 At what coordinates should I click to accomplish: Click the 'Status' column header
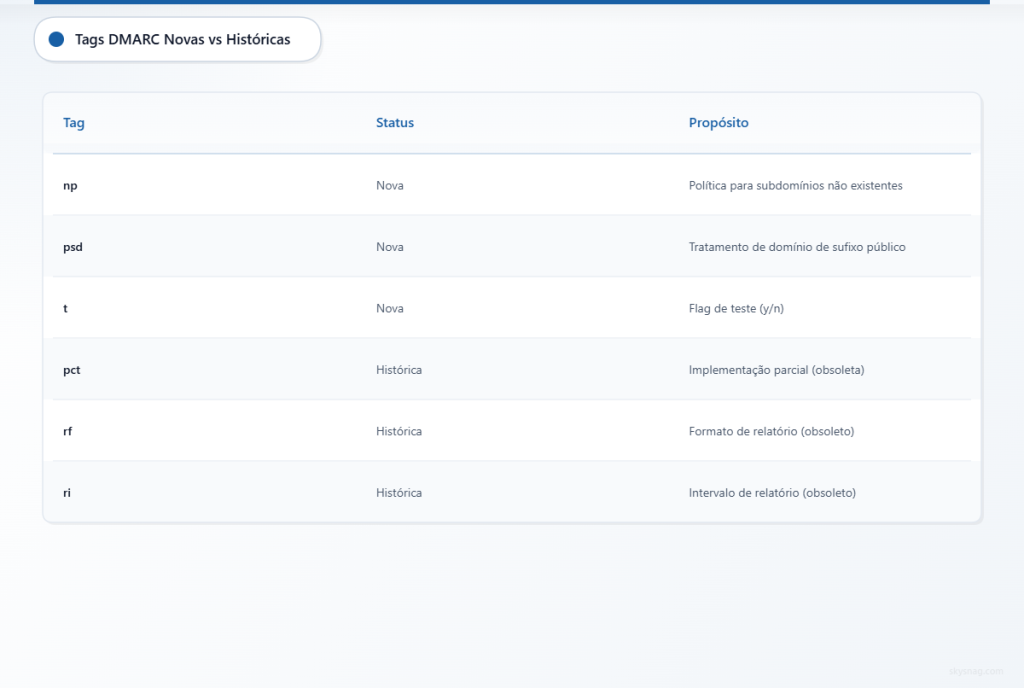tap(394, 123)
